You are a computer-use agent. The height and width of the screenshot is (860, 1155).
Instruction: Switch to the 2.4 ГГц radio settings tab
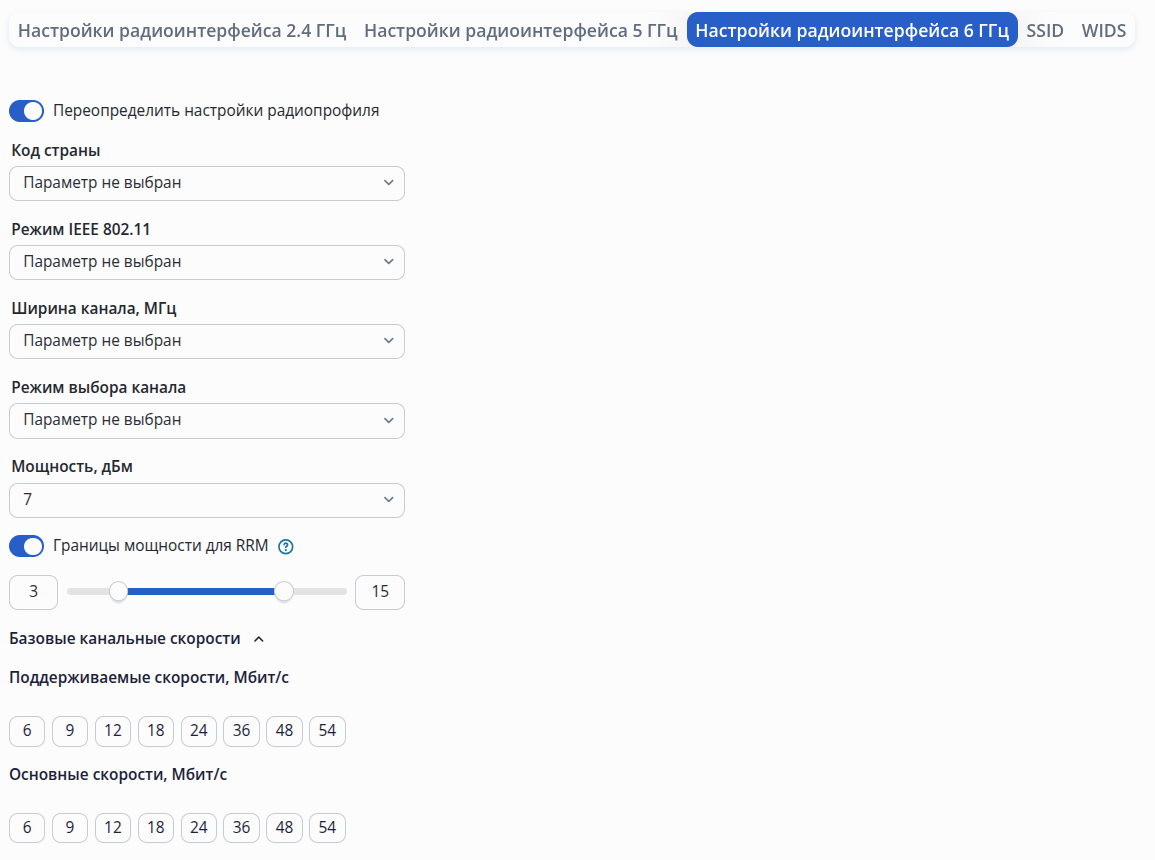point(182,31)
